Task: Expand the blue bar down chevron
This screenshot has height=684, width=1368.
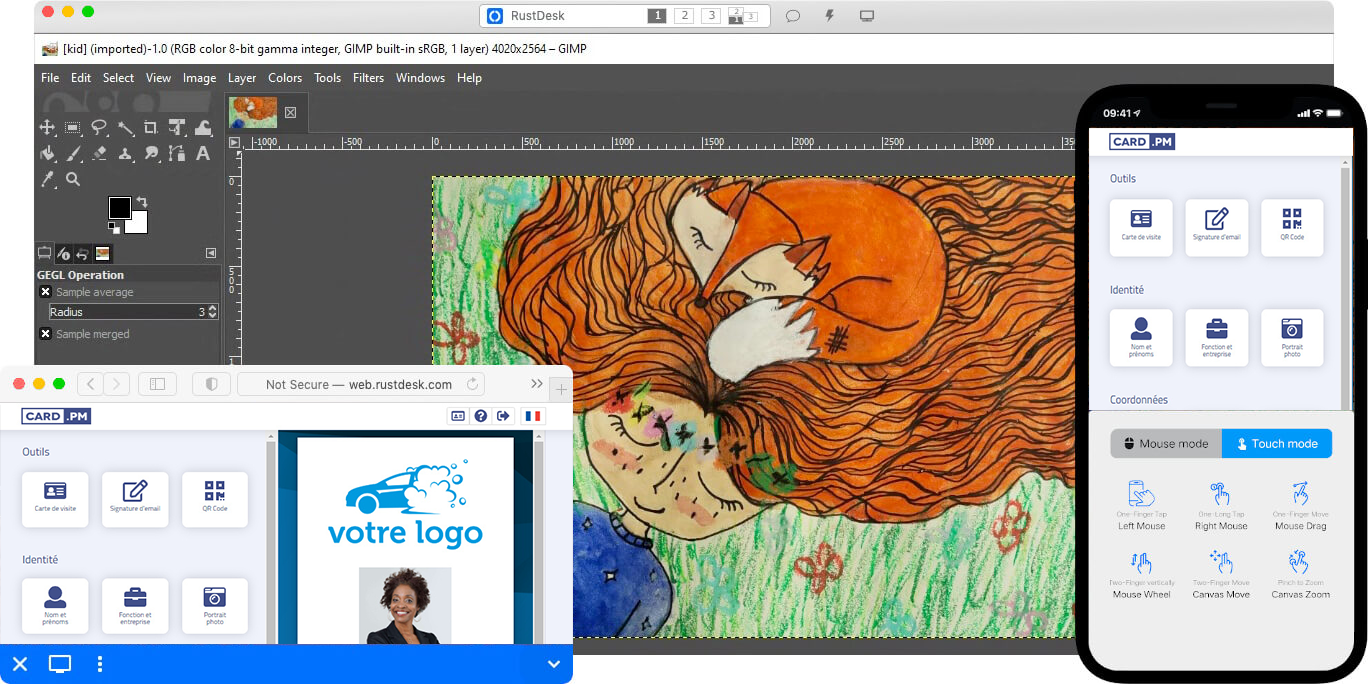Action: click(x=554, y=664)
